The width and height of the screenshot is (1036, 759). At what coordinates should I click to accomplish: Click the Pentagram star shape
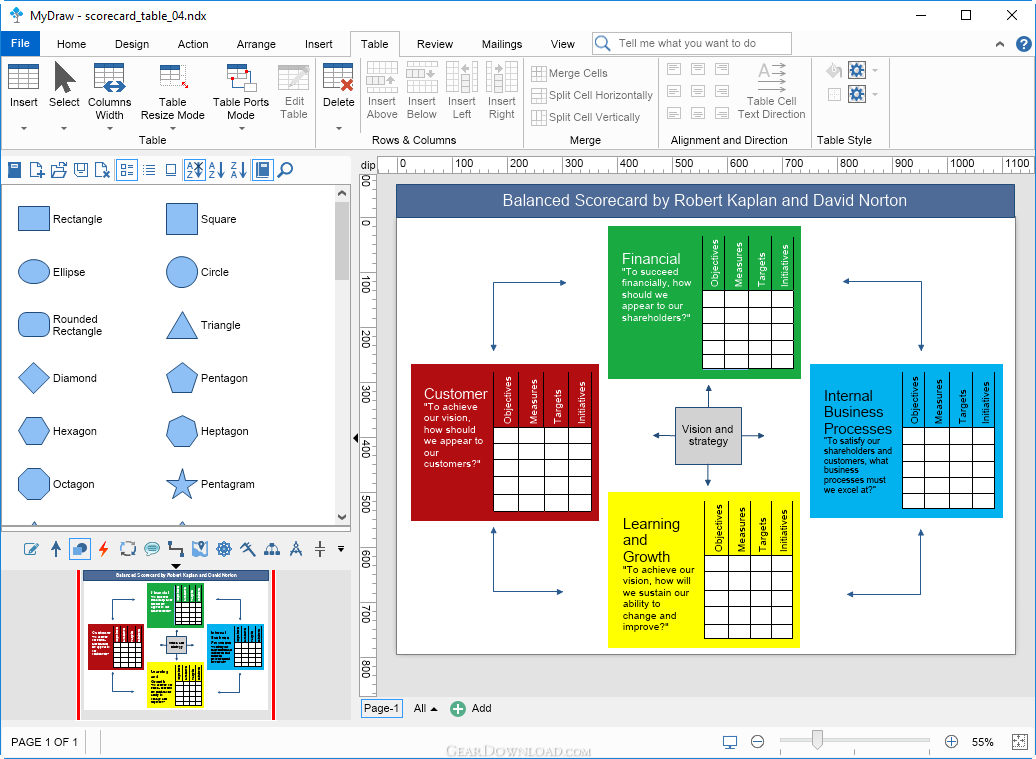182,484
